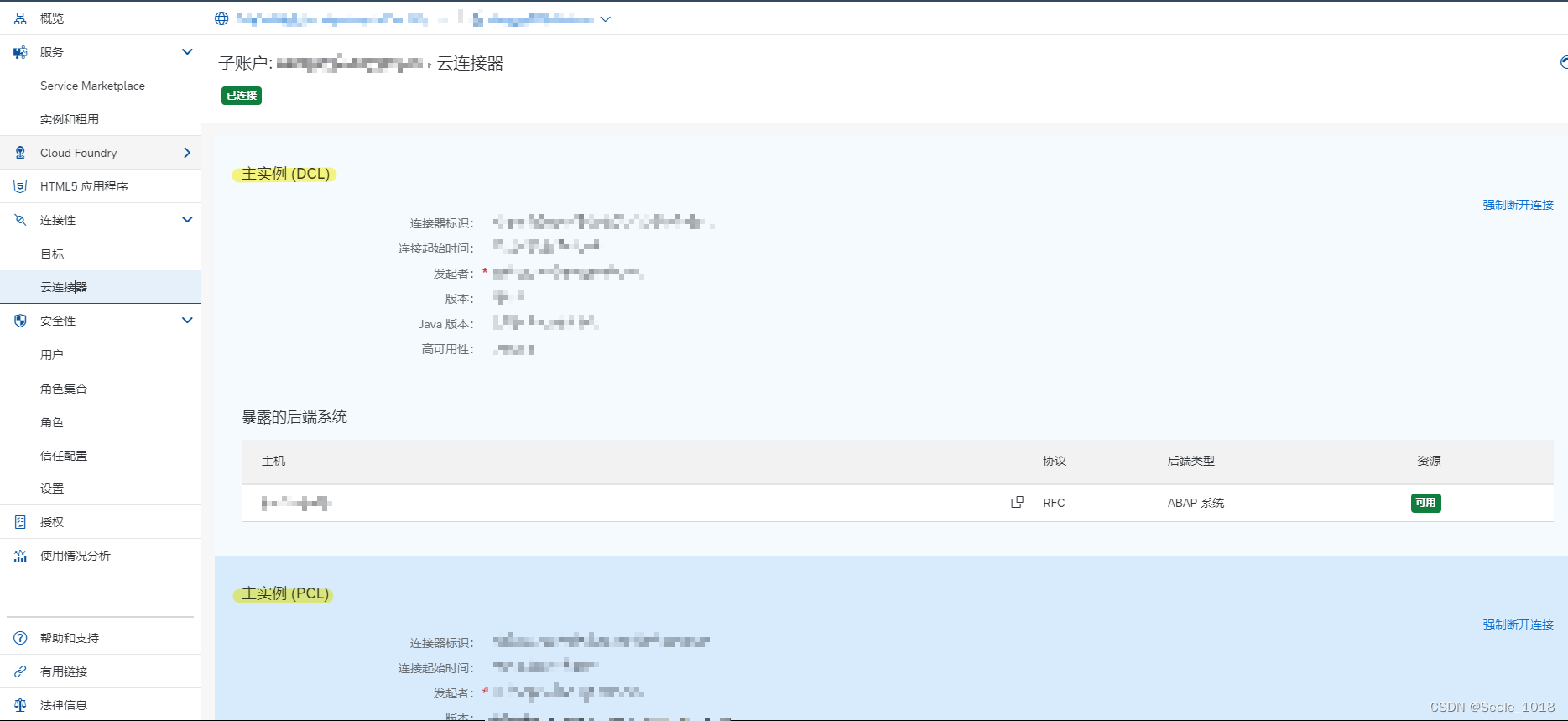Click the 暴露的后端系统 heading
1568x721 pixels.
tap(294, 416)
